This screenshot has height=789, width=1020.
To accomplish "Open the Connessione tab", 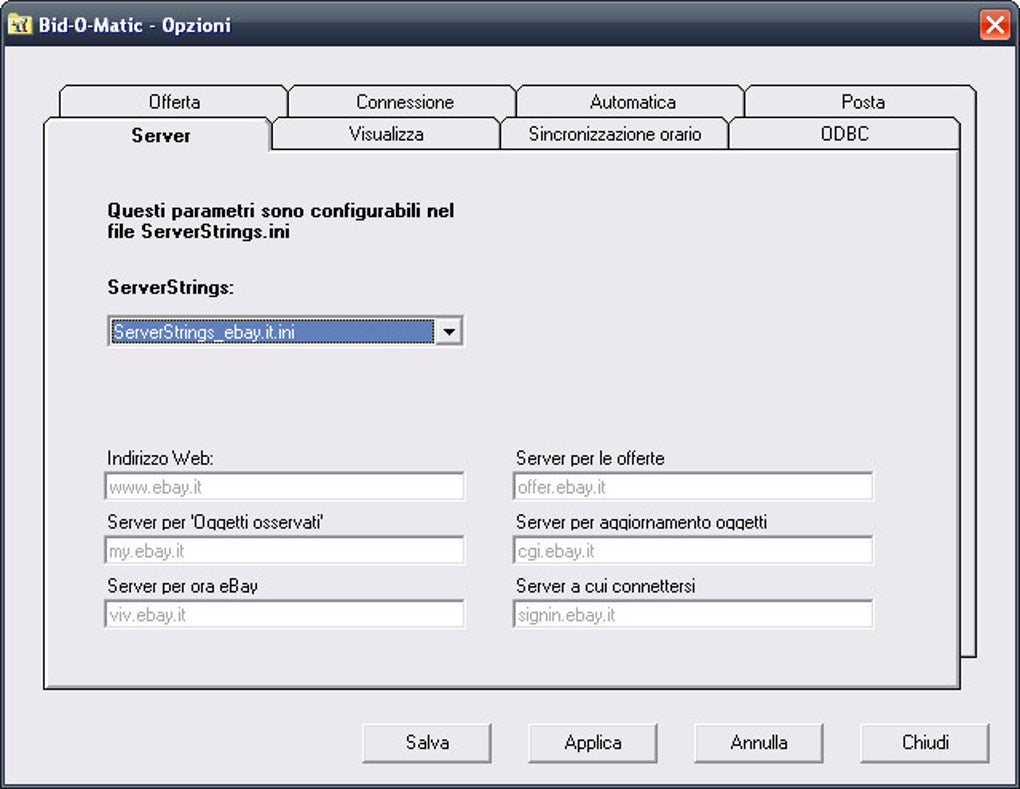I will (404, 101).
